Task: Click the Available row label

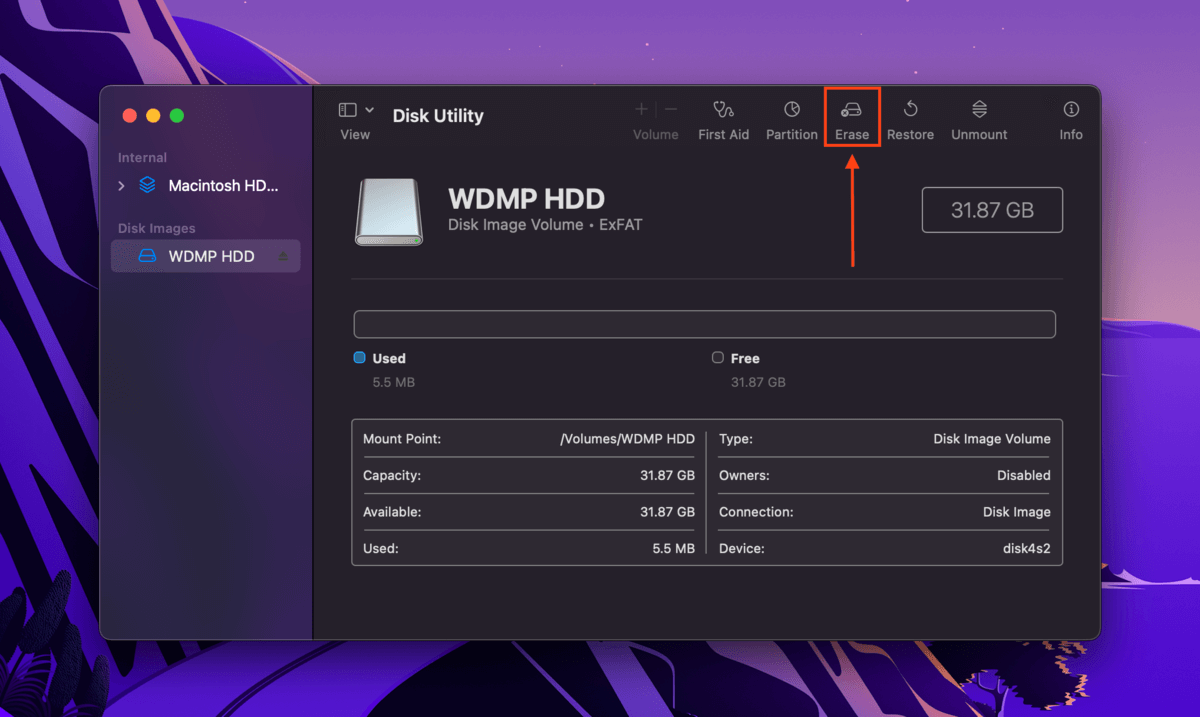Action: (x=392, y=512)
